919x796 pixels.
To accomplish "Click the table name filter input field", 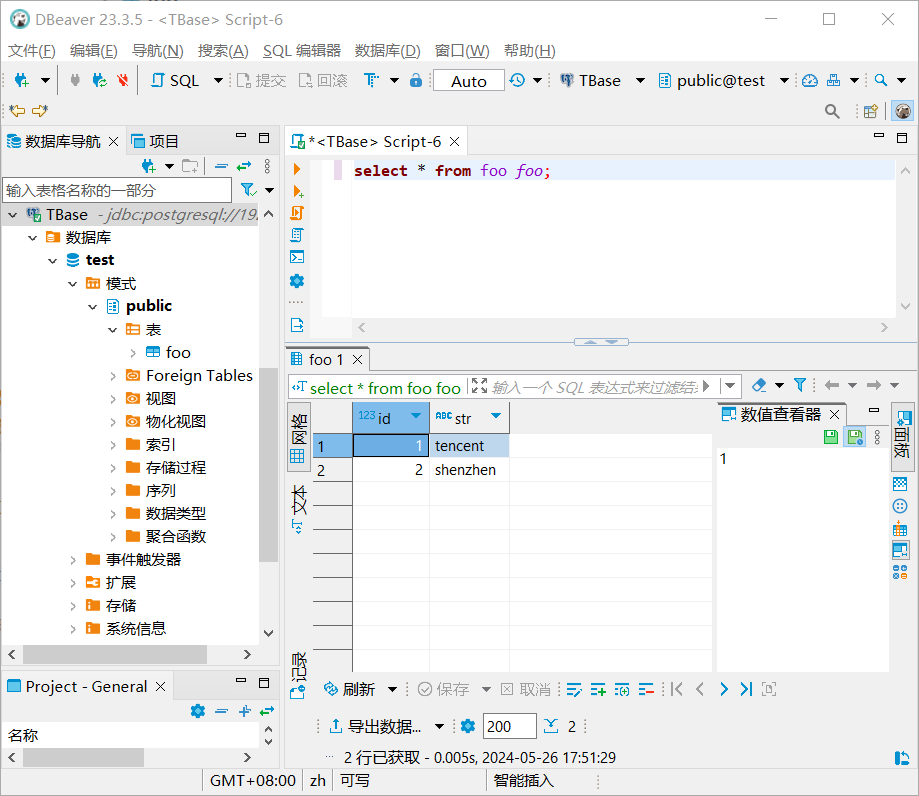I will tap(117, 191).
